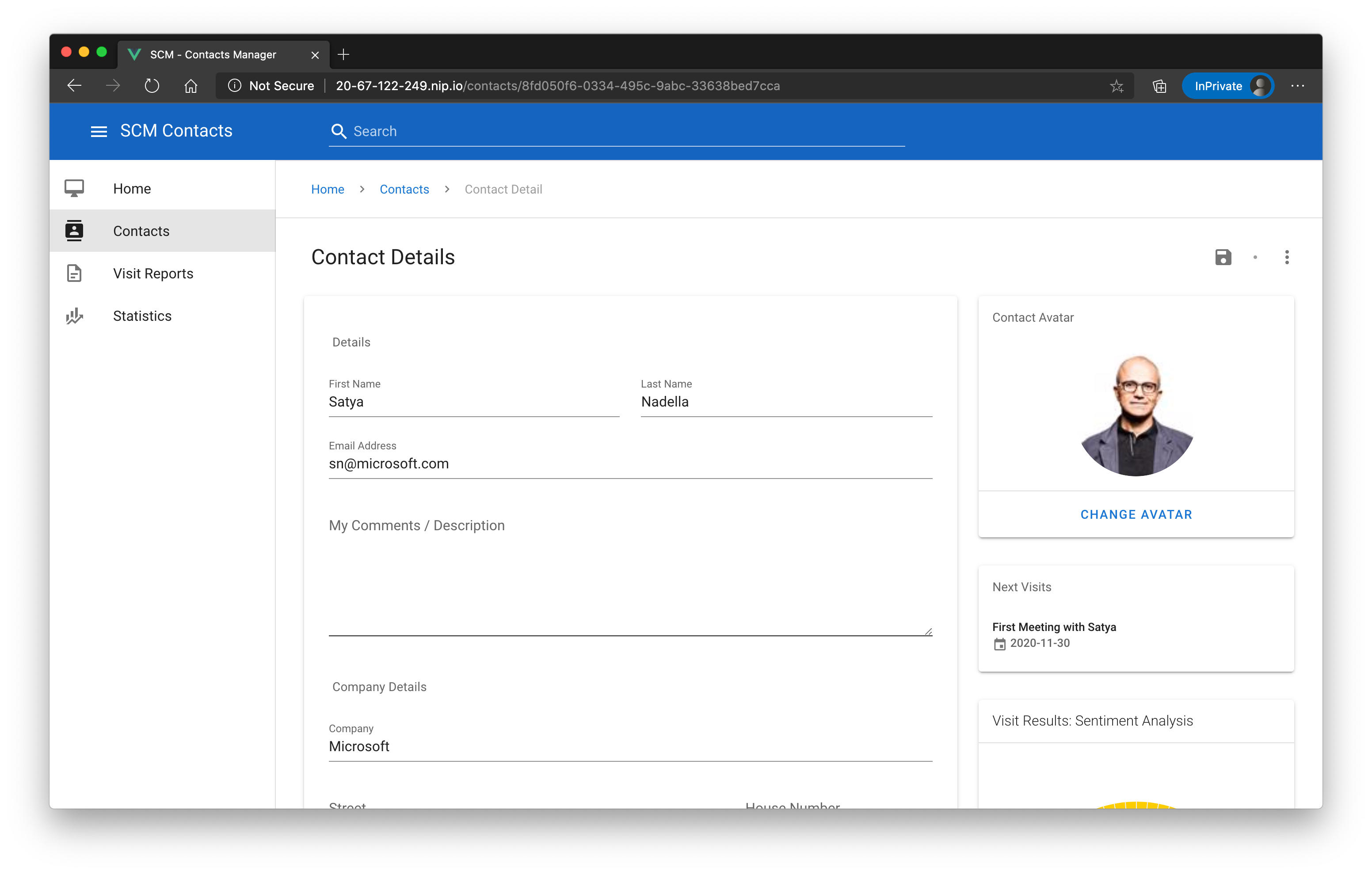Viewport: 1372px width, 874px height.
Task: Open the vertical three-dot contact actions menu
Action: pyautogui.click(x=1287, y=258)
